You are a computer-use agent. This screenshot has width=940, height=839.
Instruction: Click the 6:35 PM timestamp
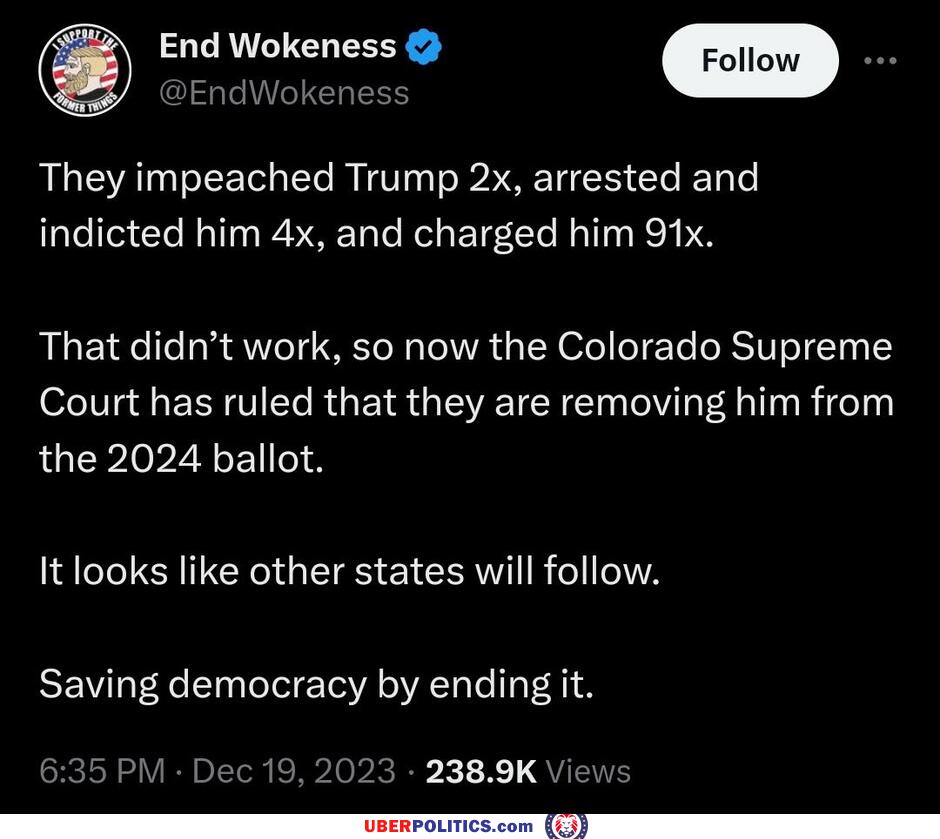click(102, 771)
